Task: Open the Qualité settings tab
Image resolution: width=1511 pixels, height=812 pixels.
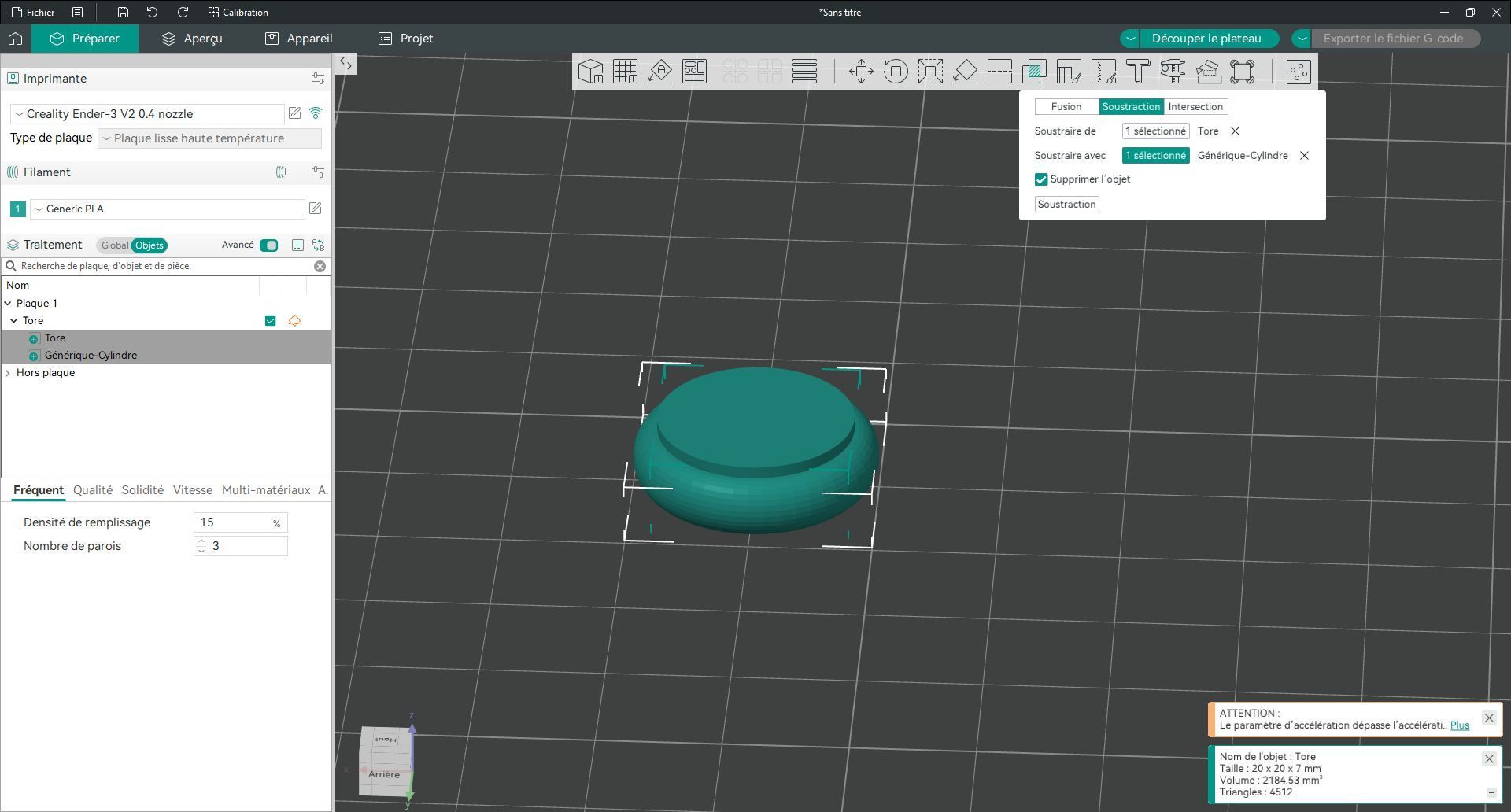Action: [x=93, y=490]
